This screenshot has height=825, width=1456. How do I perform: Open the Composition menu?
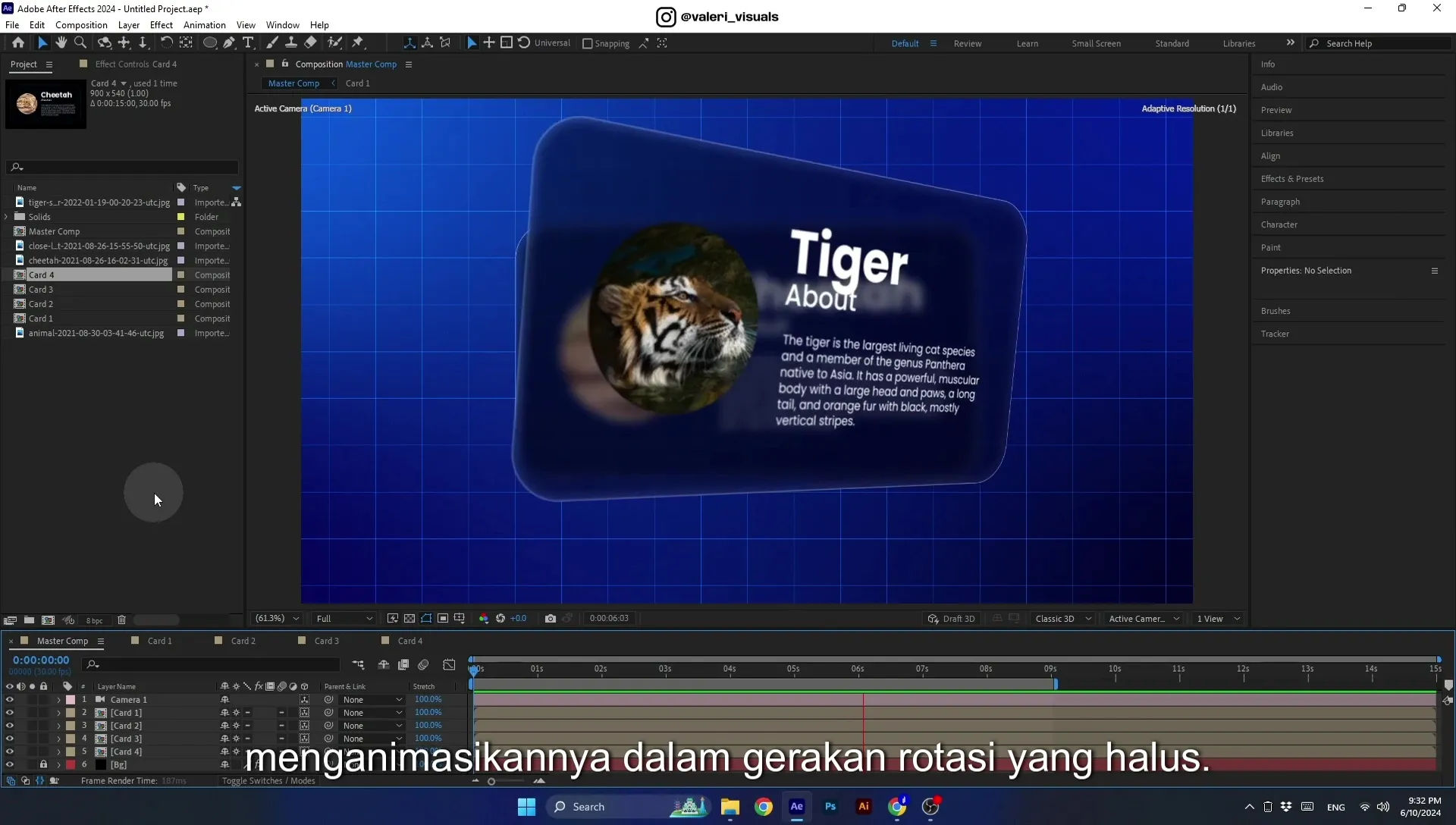click(x=81, y=25)
